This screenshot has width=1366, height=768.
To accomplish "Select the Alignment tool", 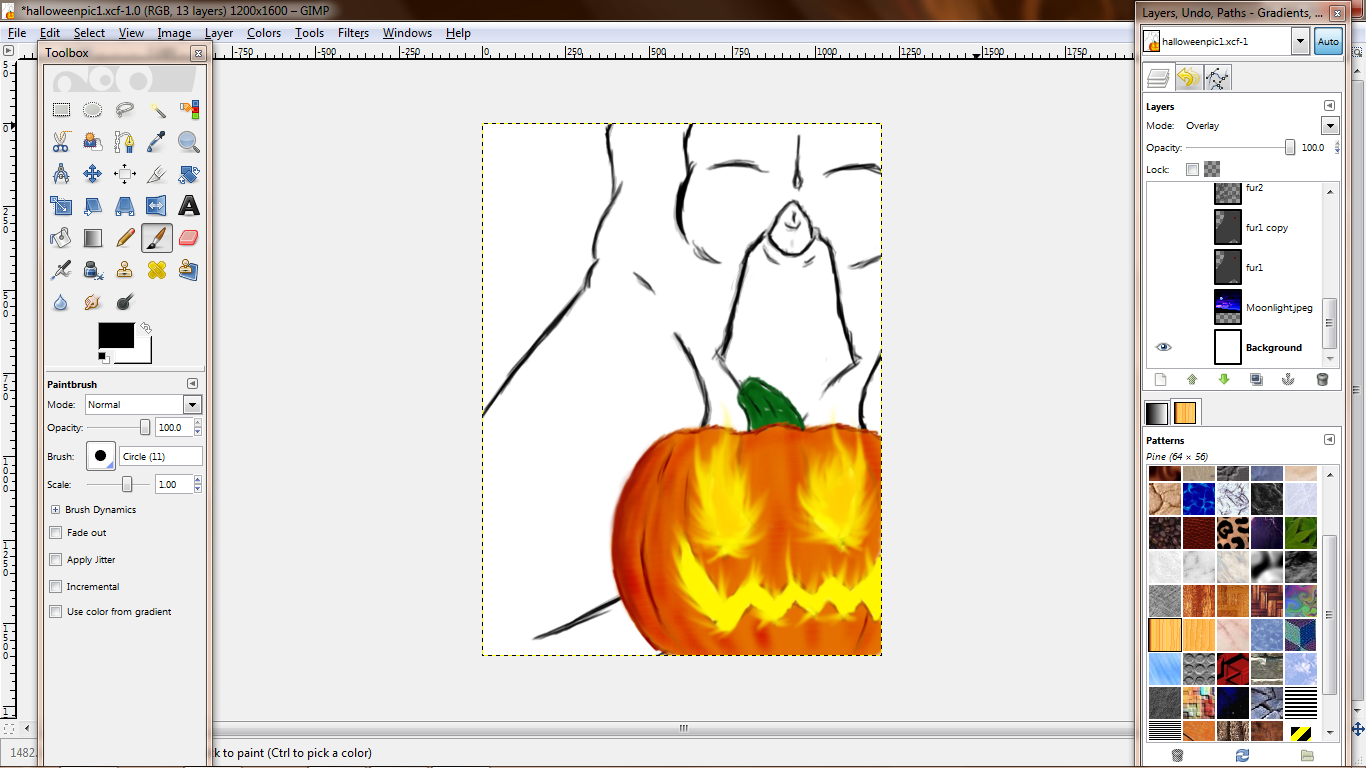I will (x=125, y=174).
